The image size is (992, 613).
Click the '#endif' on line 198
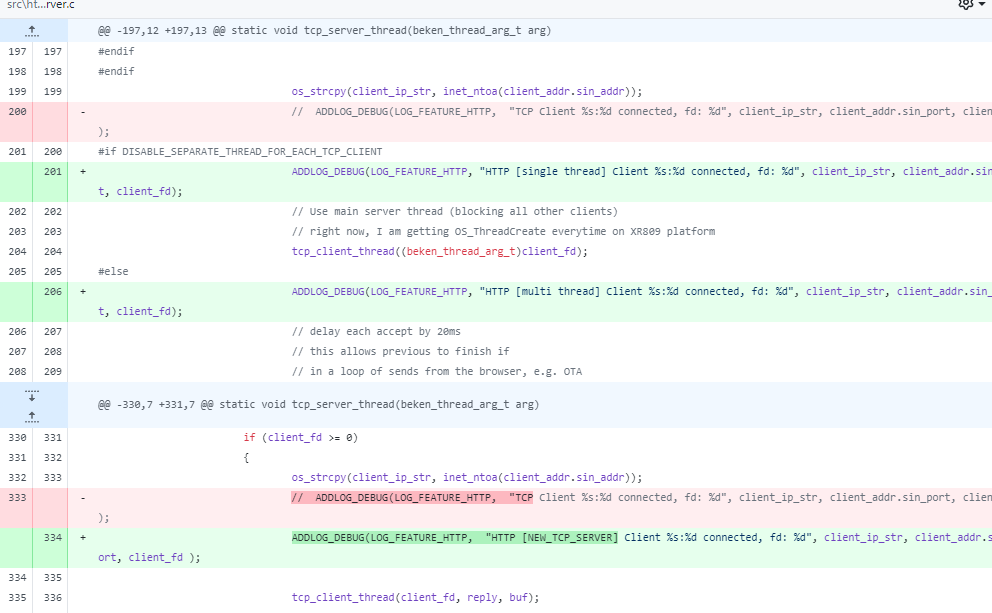[x=116, y=71]
